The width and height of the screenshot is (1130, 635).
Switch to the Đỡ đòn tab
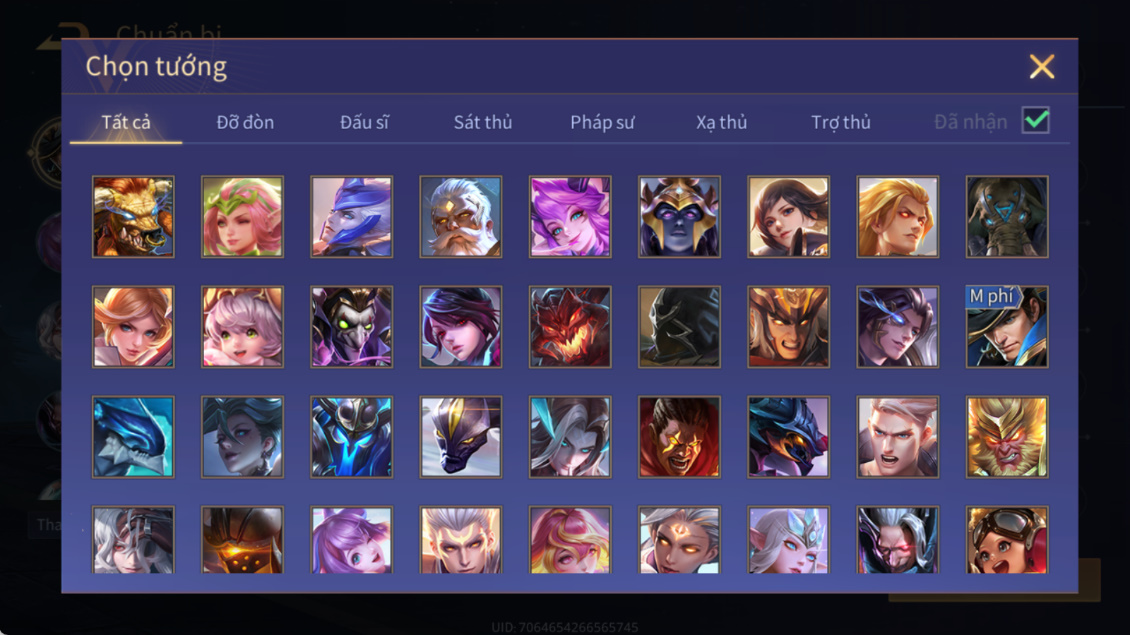pos(245,122)
